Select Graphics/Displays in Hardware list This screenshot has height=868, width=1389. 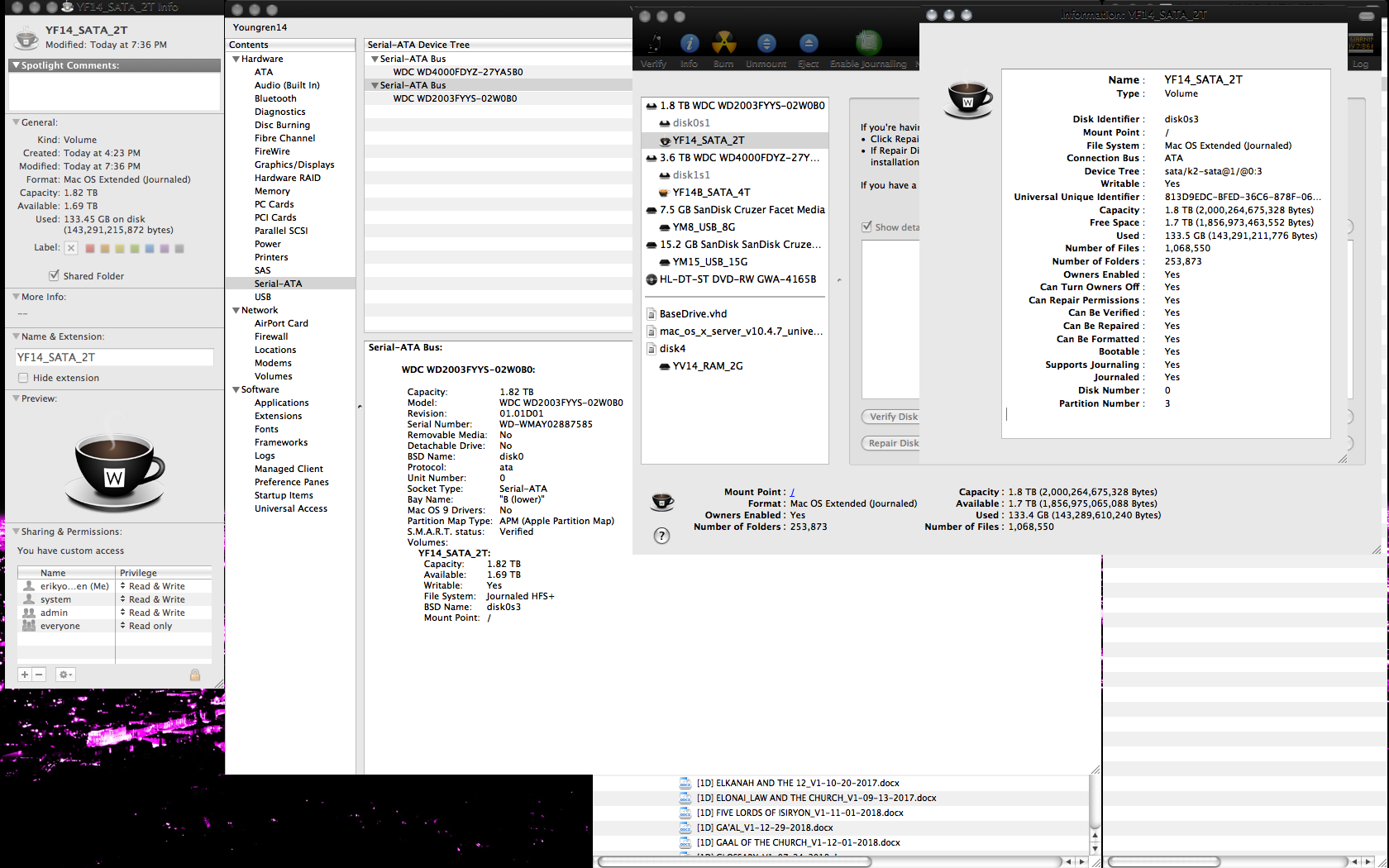291,165
